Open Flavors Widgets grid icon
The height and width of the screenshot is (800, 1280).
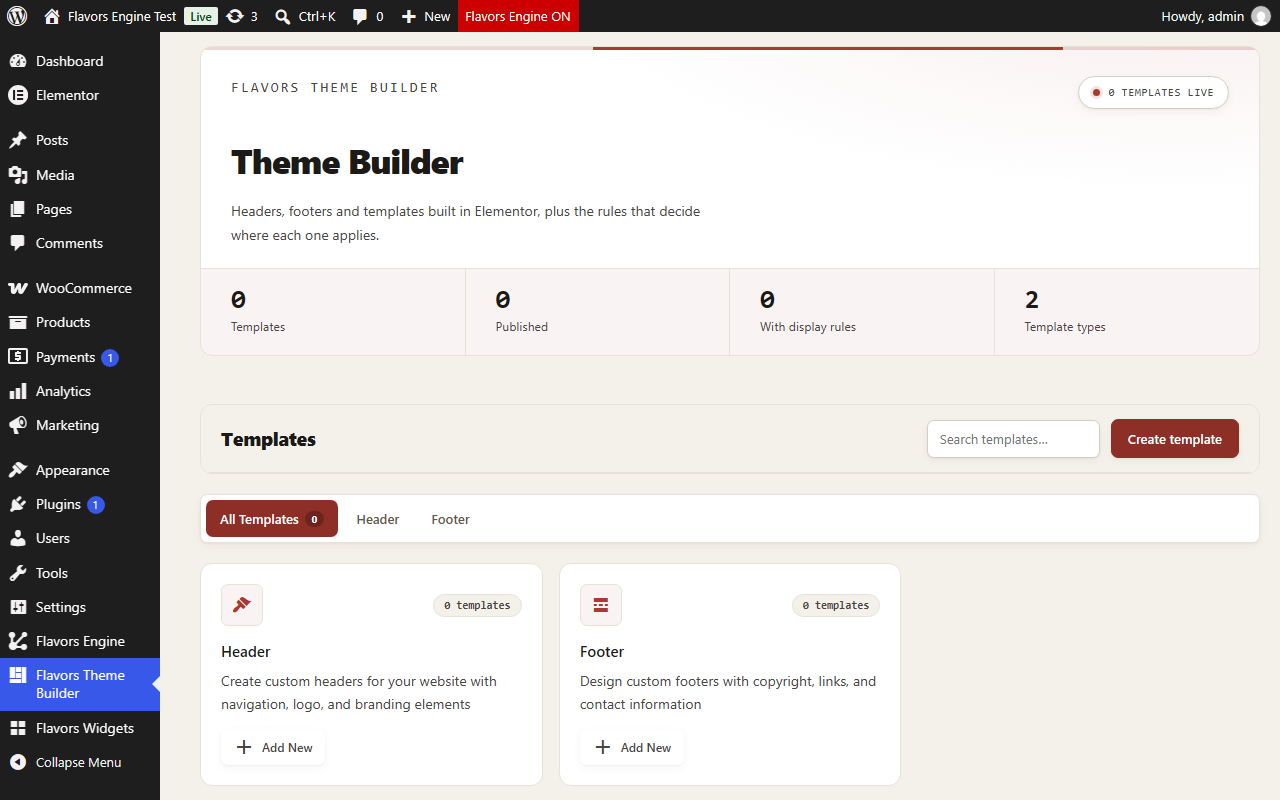click(17, 728)
